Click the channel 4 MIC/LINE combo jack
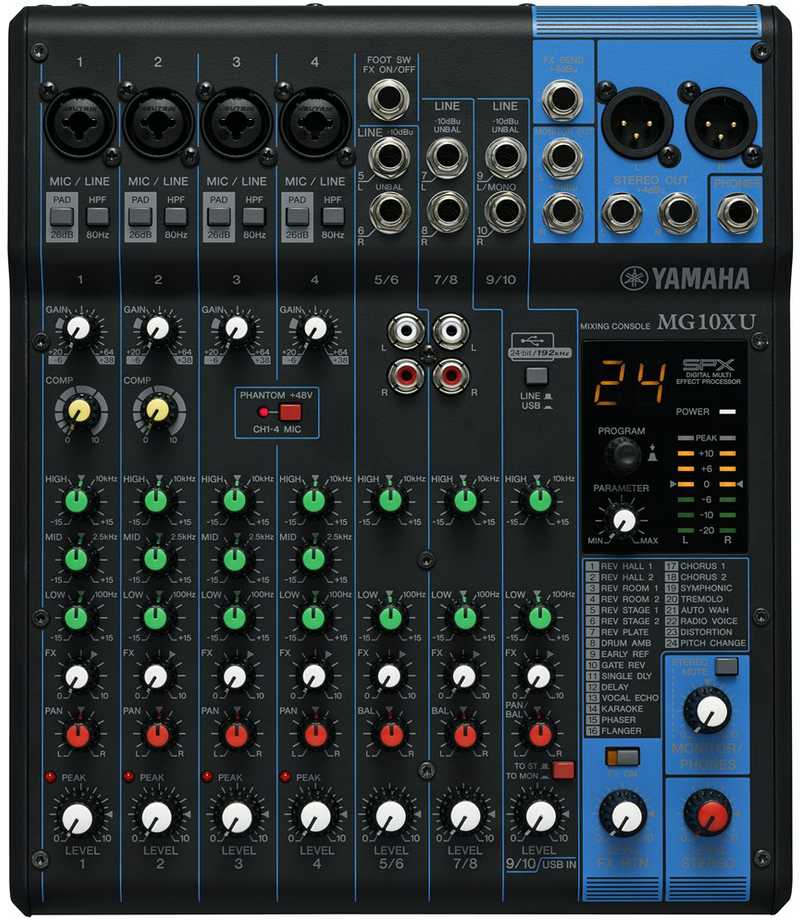The width and height of the screenshot is (801, 920). (x=315, y=123)
